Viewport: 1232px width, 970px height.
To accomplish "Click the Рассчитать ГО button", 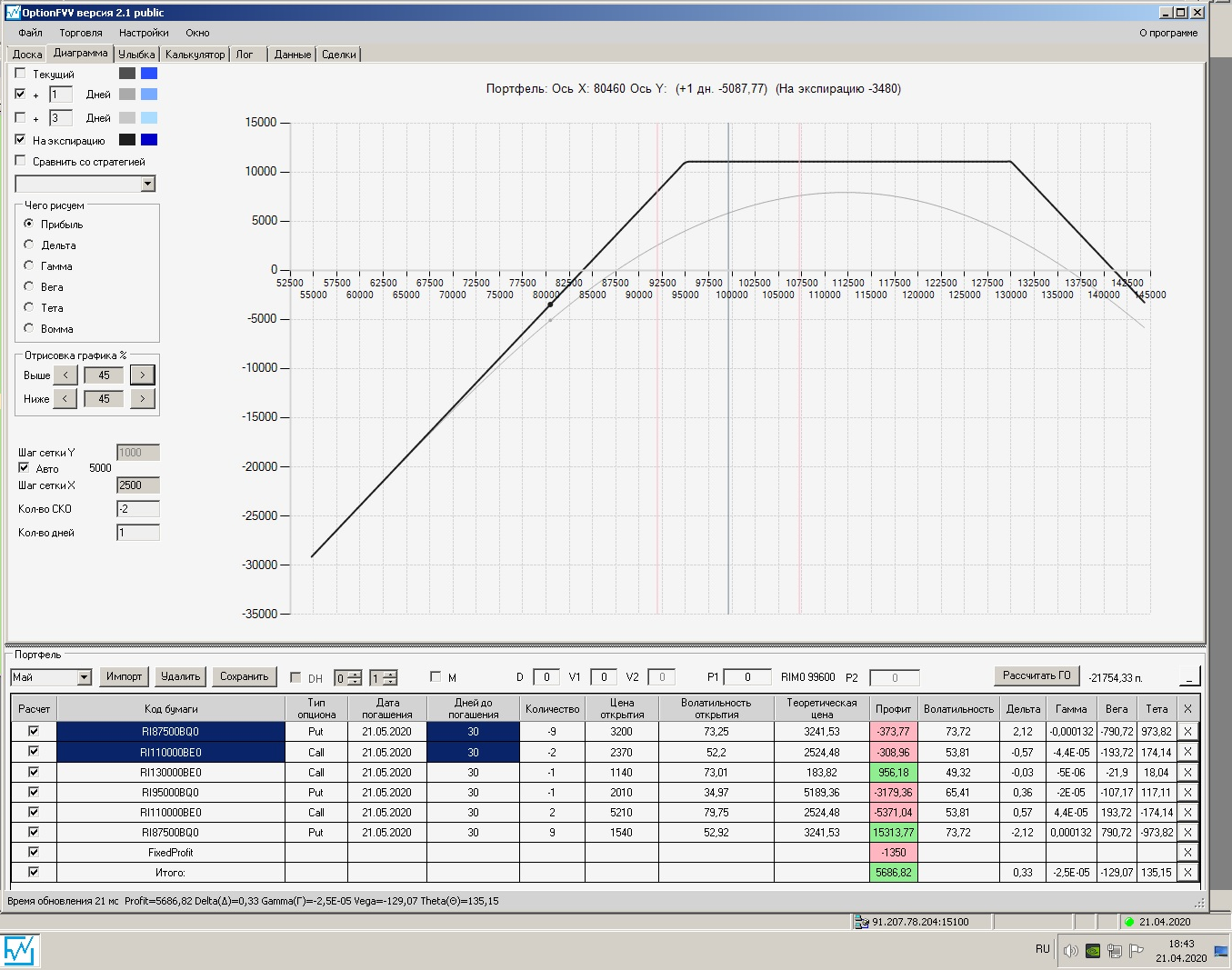I will click(1037, 675).
